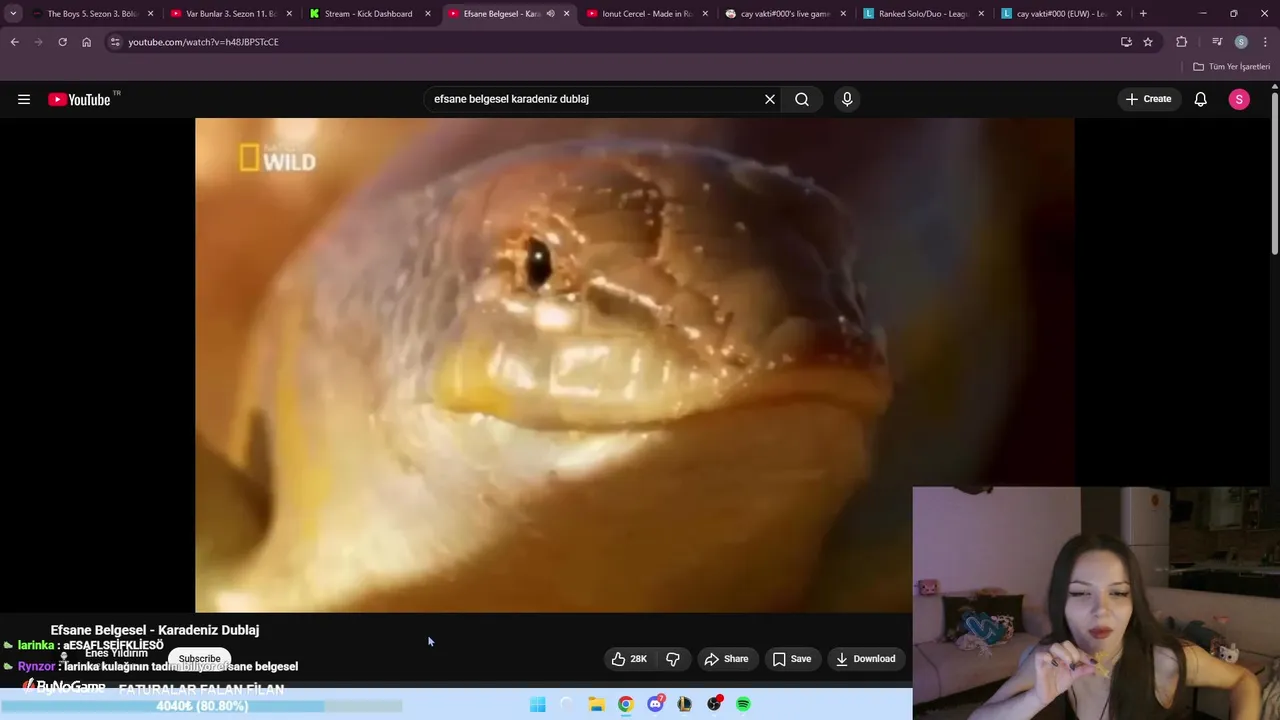Switch to cay vakti#000 (EUW) tab
This screenshot has width=1280, height=720.
pos(1061,14)
